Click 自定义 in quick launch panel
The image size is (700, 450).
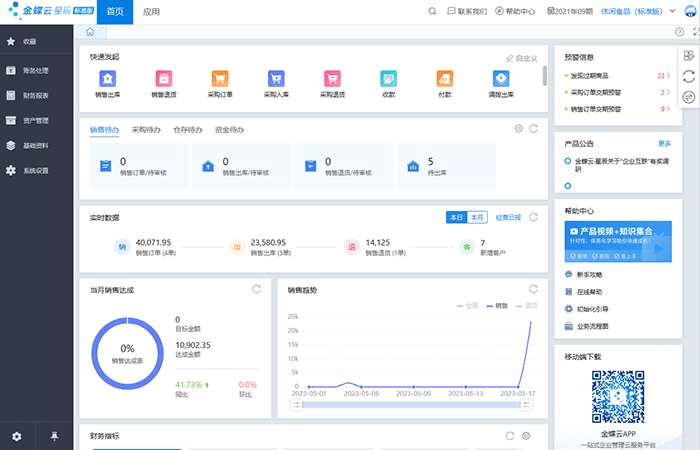pyautogui.click(x=521, y=59)
